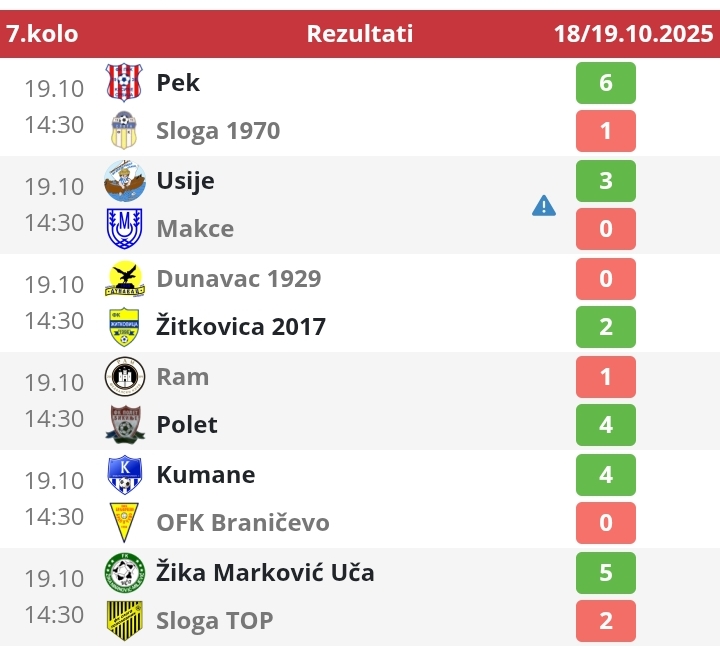Open the Polet team name link
This screenshot has height=648, width=720.
(x=187, y=424)
